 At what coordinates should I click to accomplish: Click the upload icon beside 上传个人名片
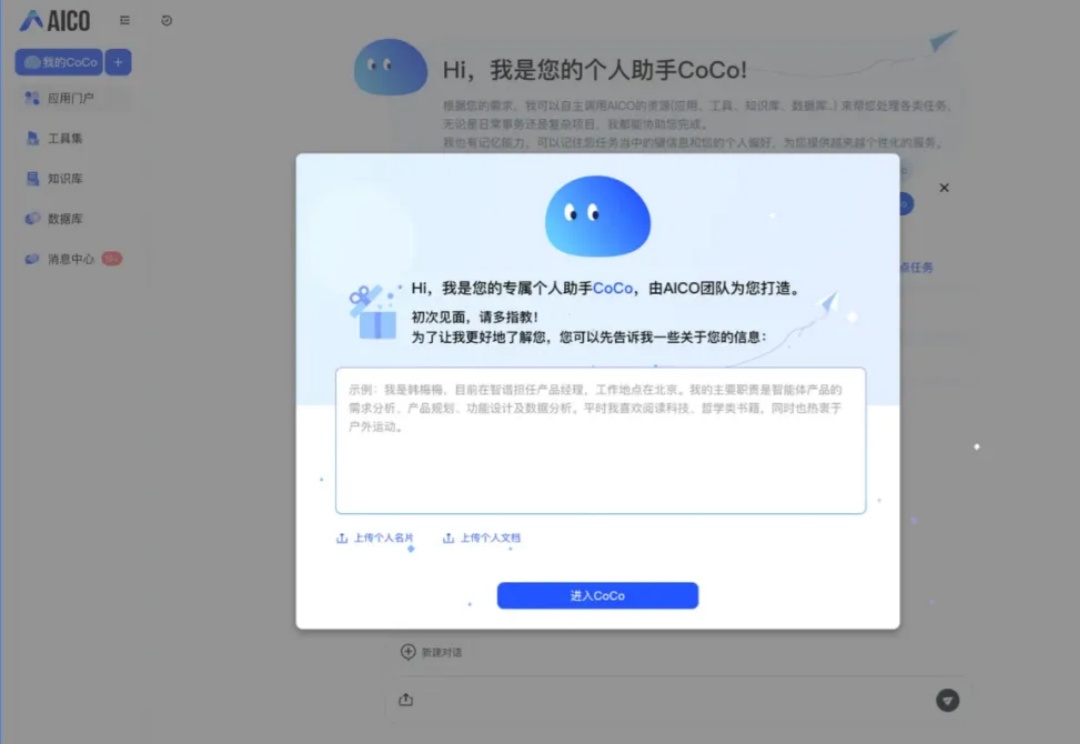coord(342,538)
